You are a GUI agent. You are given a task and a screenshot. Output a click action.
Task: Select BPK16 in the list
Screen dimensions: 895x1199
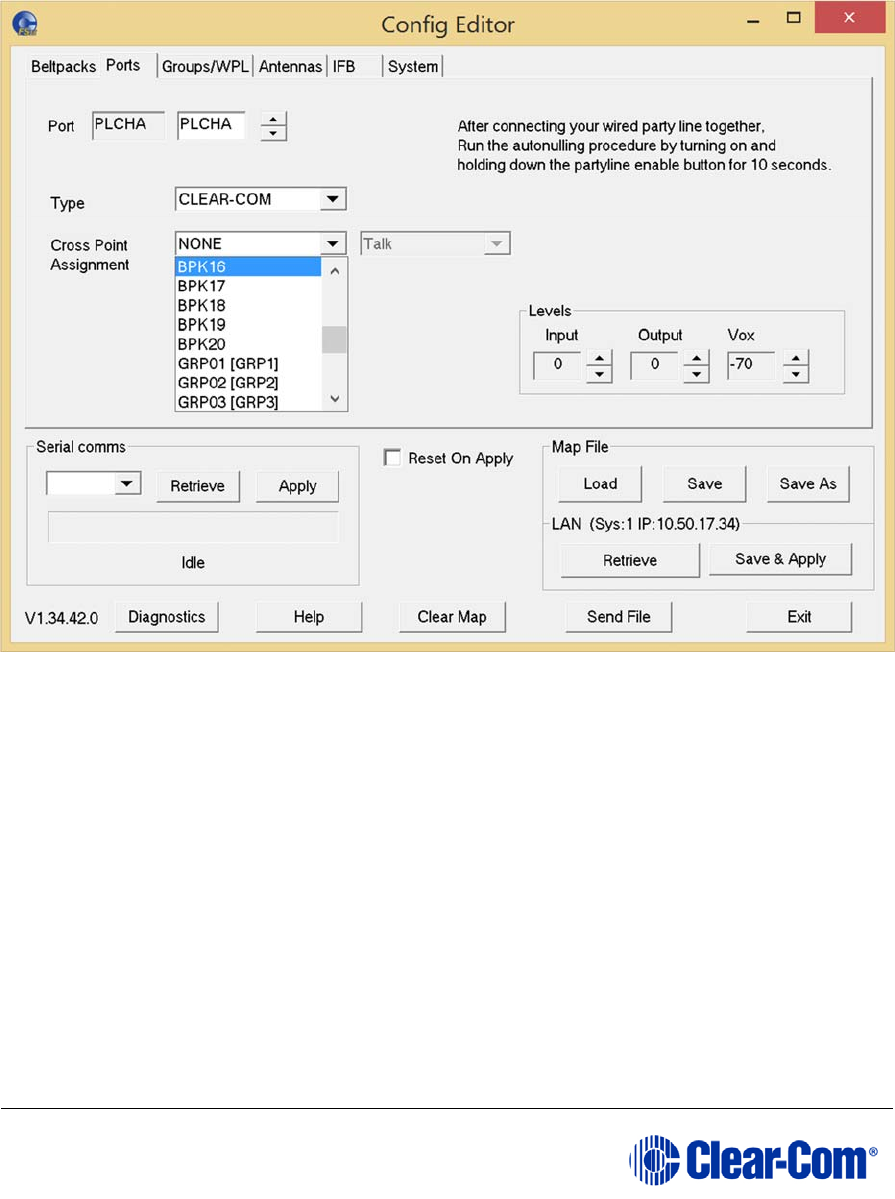pos(248,266)
